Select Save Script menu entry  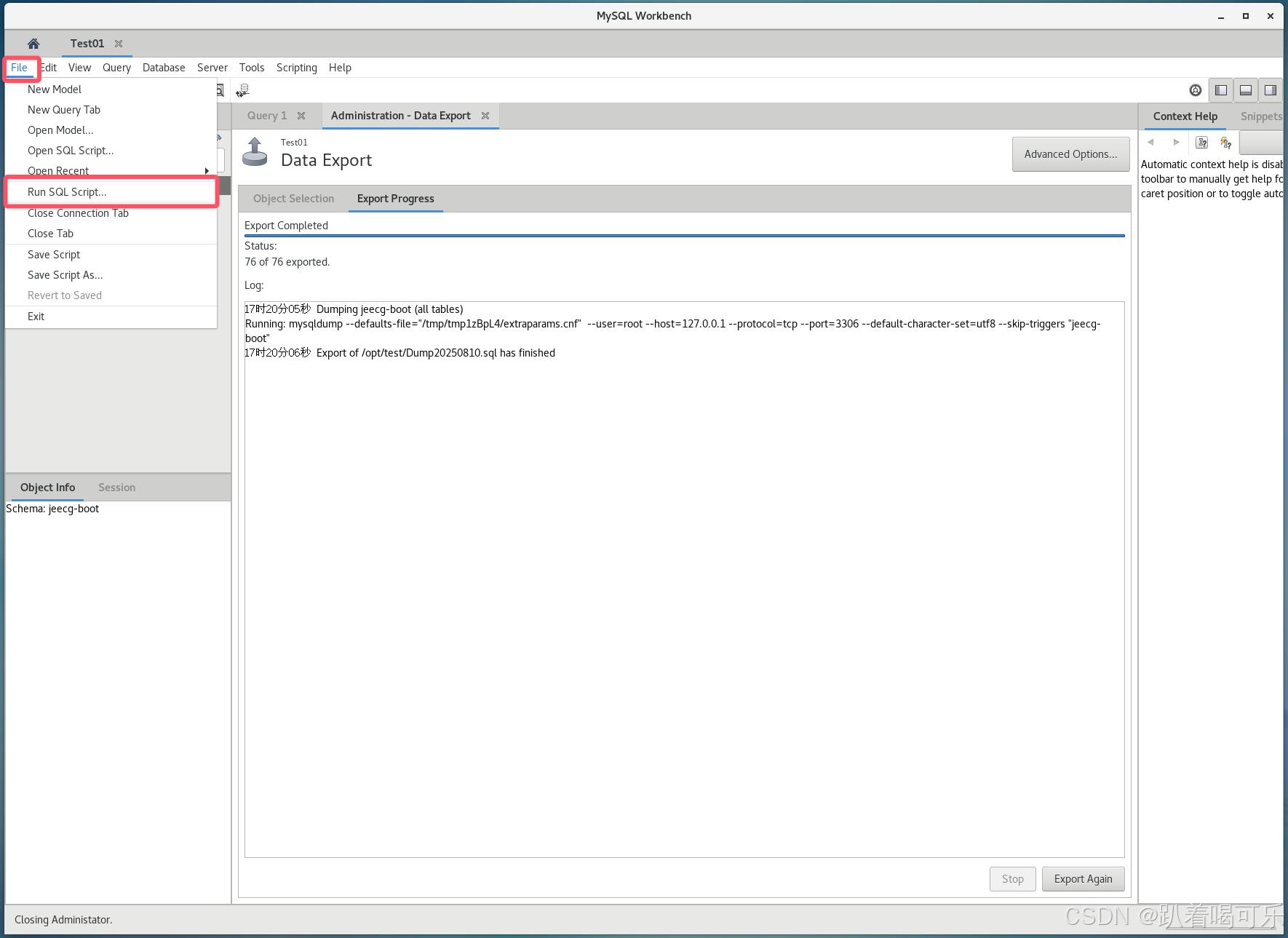click(111, 255)
